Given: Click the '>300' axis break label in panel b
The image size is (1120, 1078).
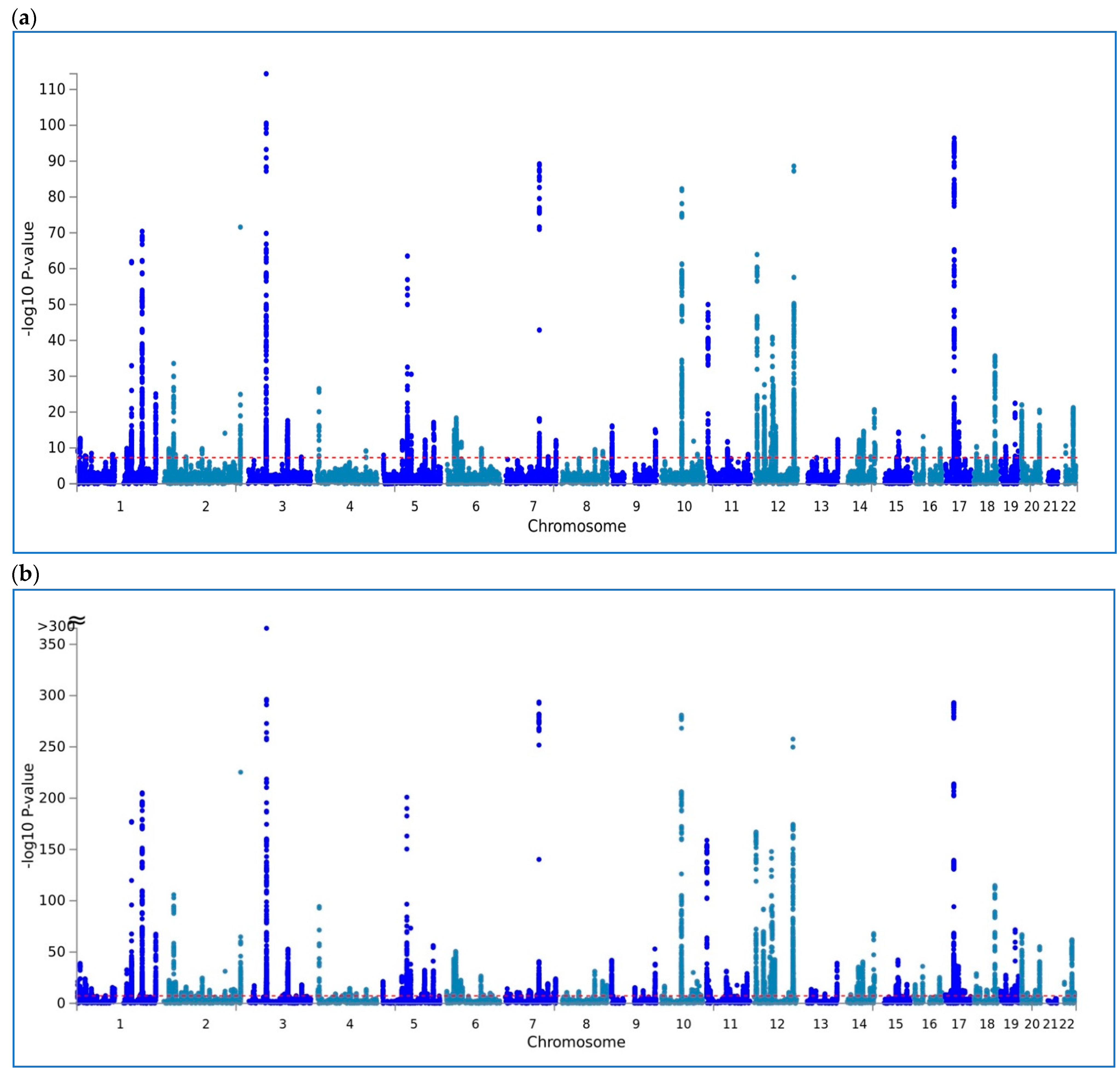Looking at the screenshot, I should [56, 627].
